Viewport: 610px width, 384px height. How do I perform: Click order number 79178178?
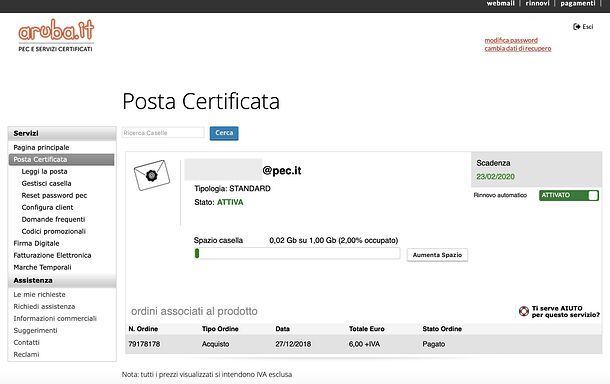pos(144,344)
